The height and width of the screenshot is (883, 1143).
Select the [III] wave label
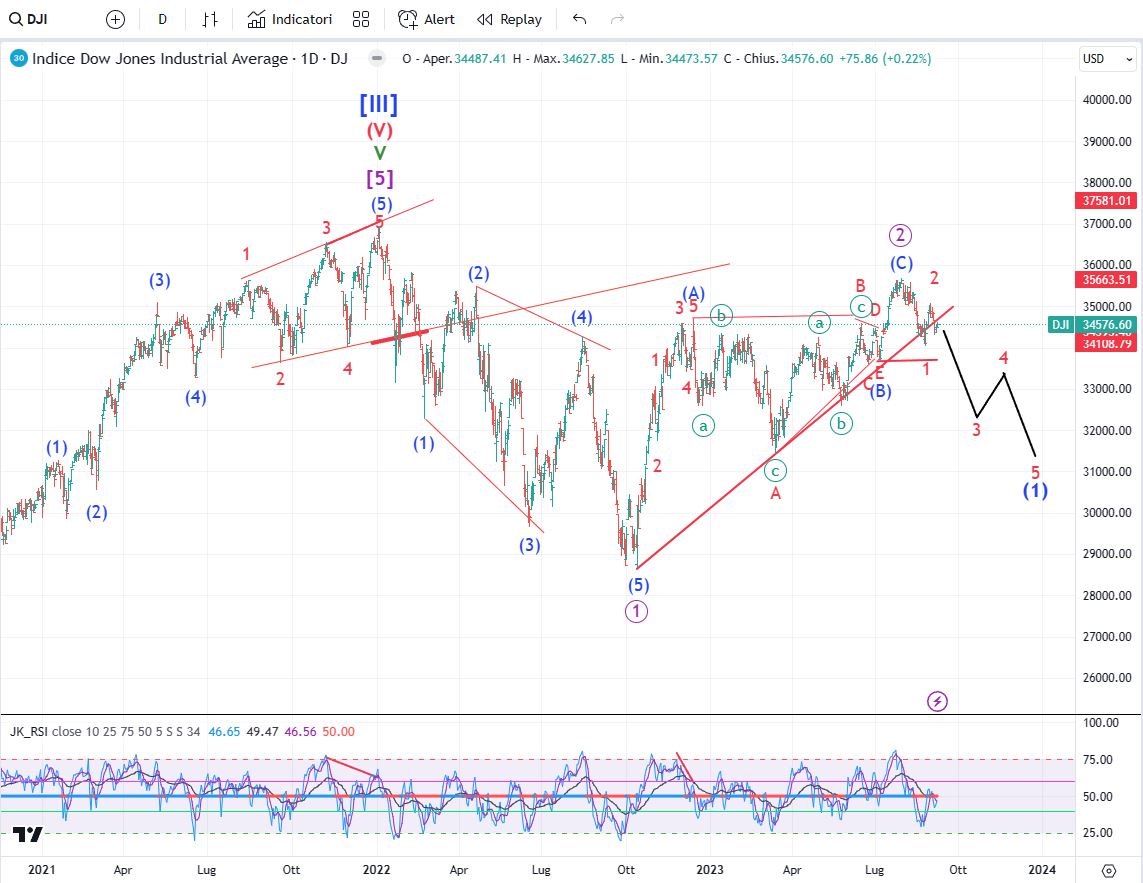pyautogui.click(x=379, y=104)
